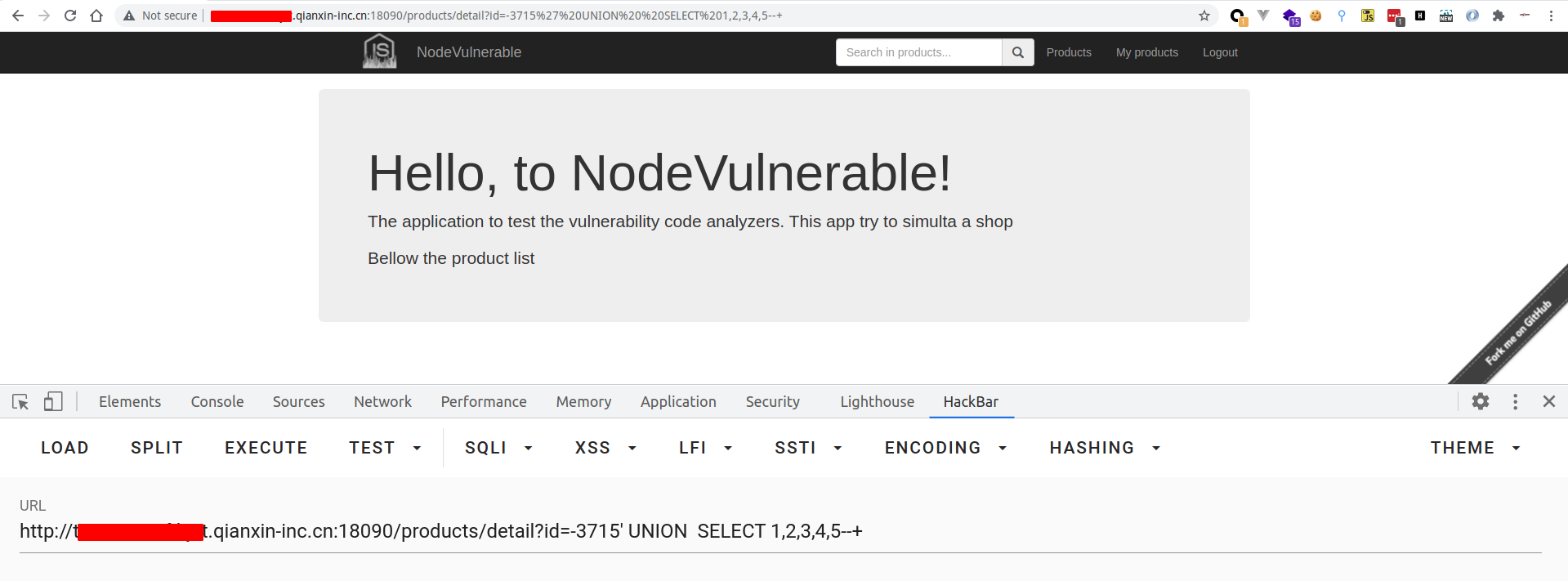Open the XSS payload dropdown

point(605,448)
